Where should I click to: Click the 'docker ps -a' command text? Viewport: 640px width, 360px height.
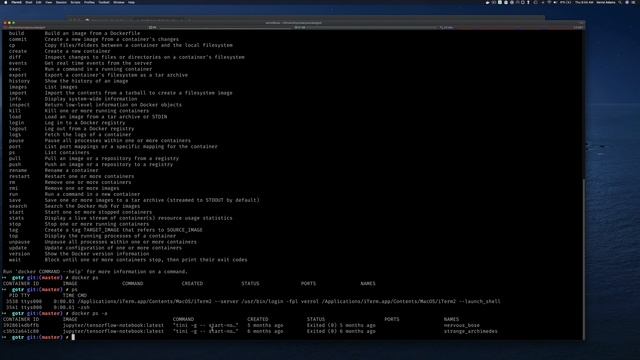(x=89, y=313)
